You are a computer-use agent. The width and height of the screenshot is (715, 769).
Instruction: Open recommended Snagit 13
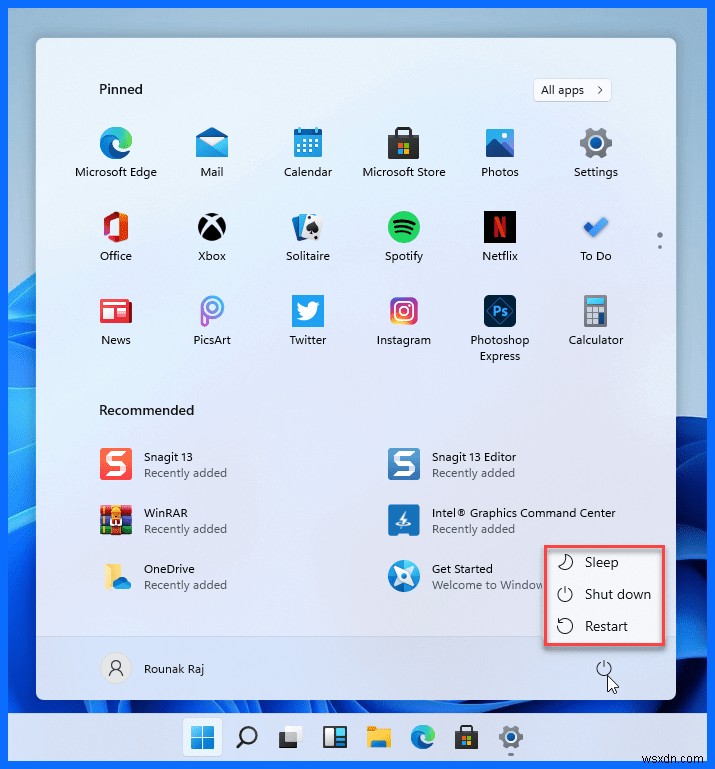[x=163, y=464]
